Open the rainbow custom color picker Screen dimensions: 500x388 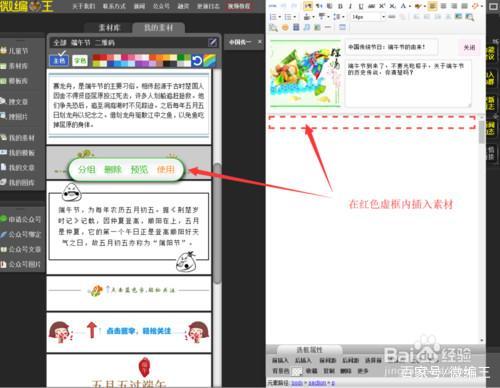coord(209,61)
